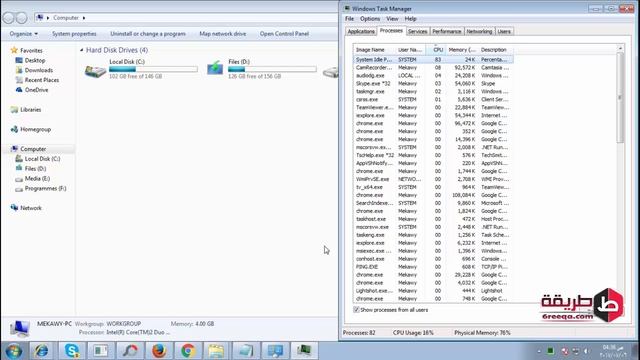Collapse the Hard Disk Drives group

pyautogui.click(x=82, y=50)
